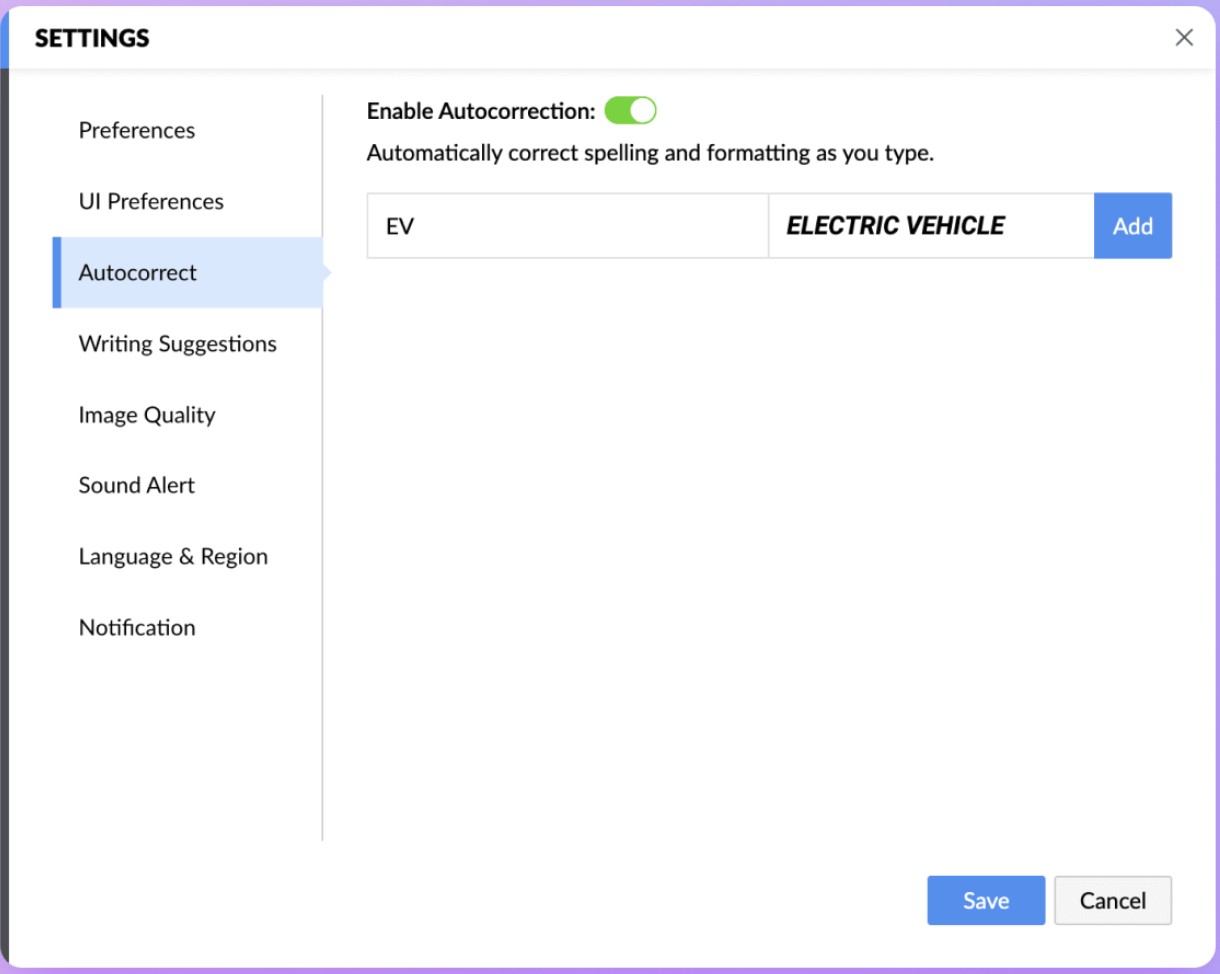Toggle the Enable Autocorrection switch off
The height and width of the screenshot is (974, 1220).
(x=630, y=110)
